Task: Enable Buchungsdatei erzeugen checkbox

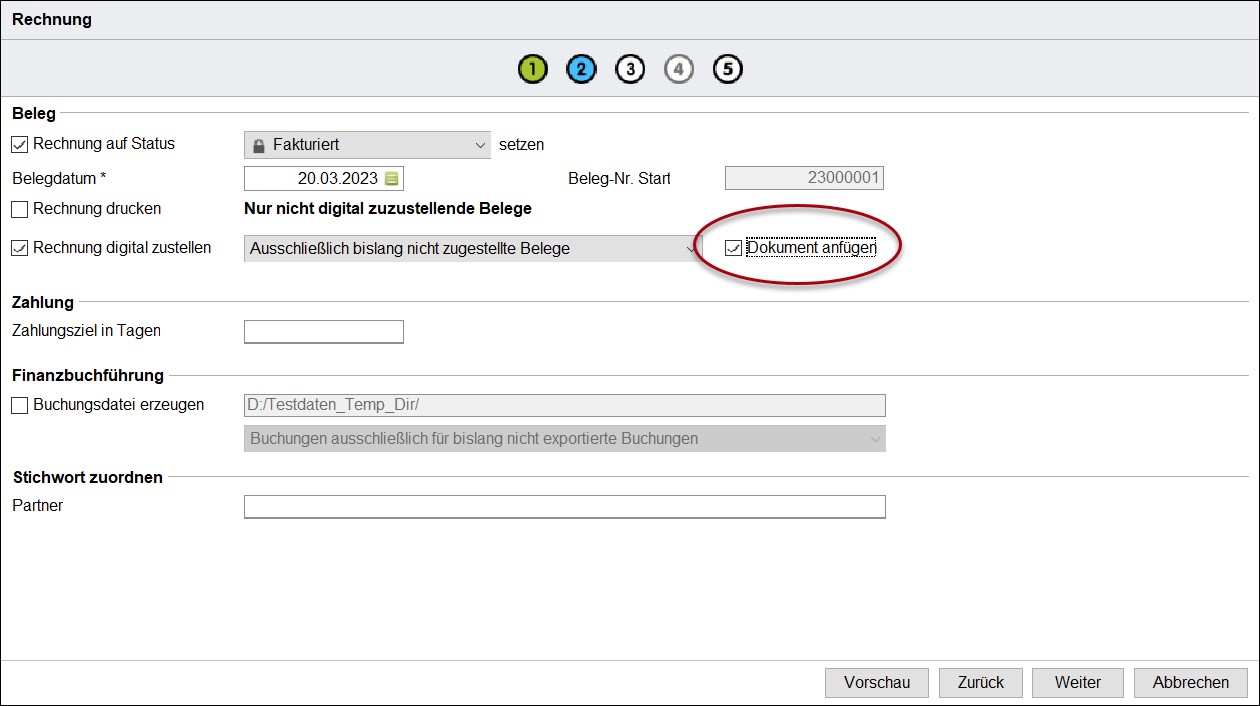Action: point(20,405)
